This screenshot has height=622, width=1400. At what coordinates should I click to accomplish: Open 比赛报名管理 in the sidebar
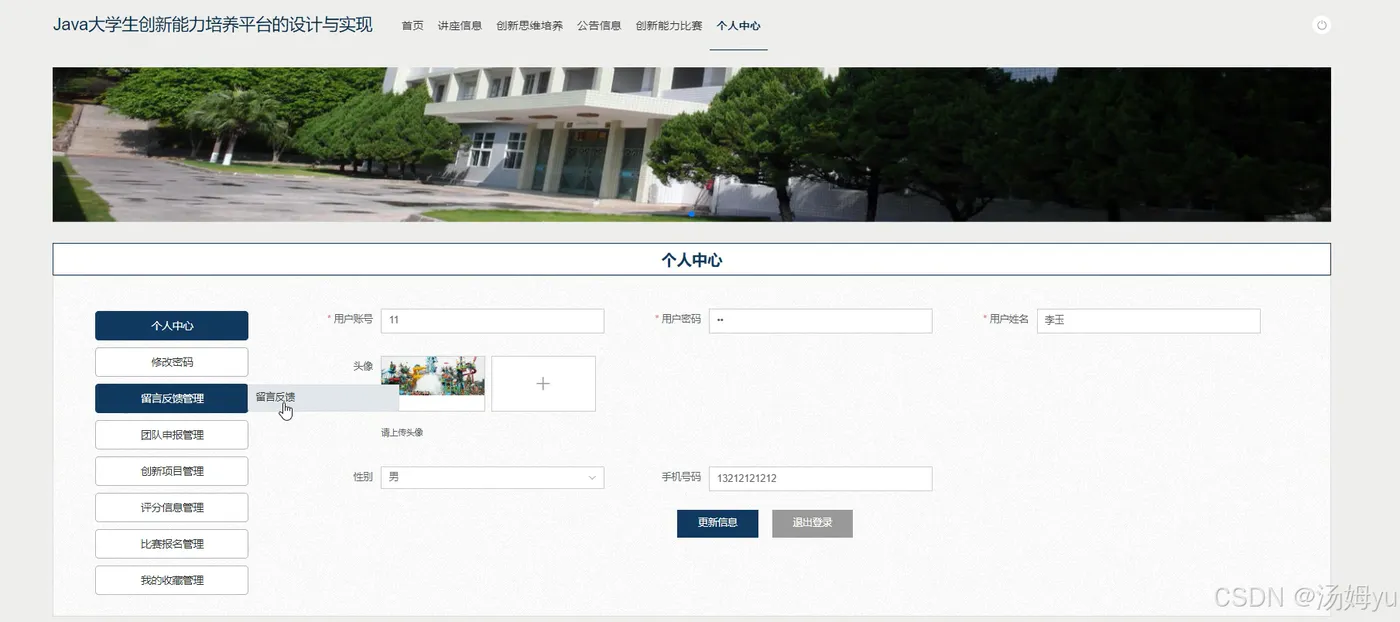(x=172, y=544)
